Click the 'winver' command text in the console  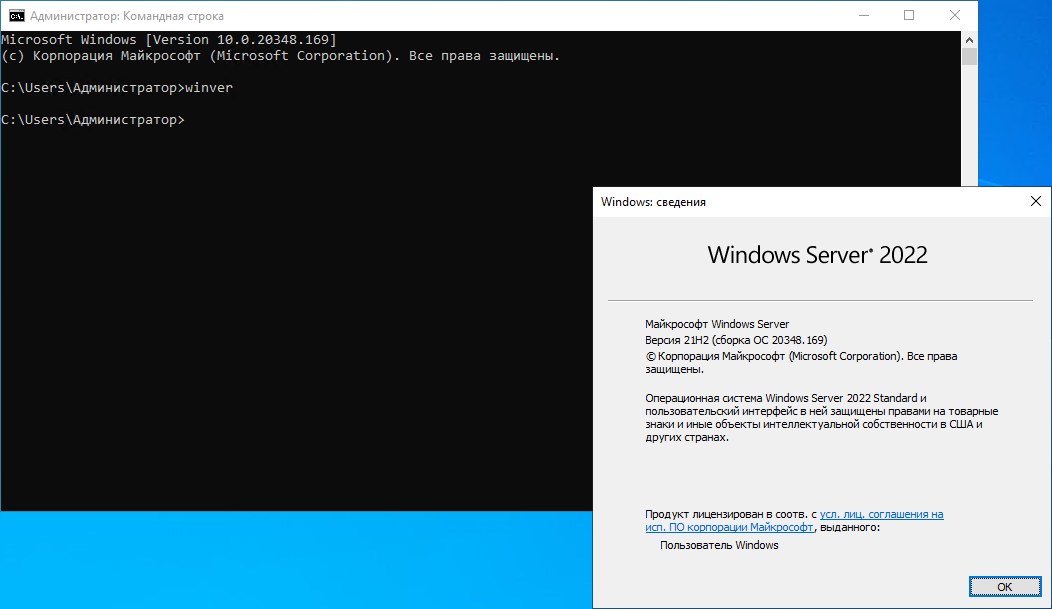pos(209,88)
